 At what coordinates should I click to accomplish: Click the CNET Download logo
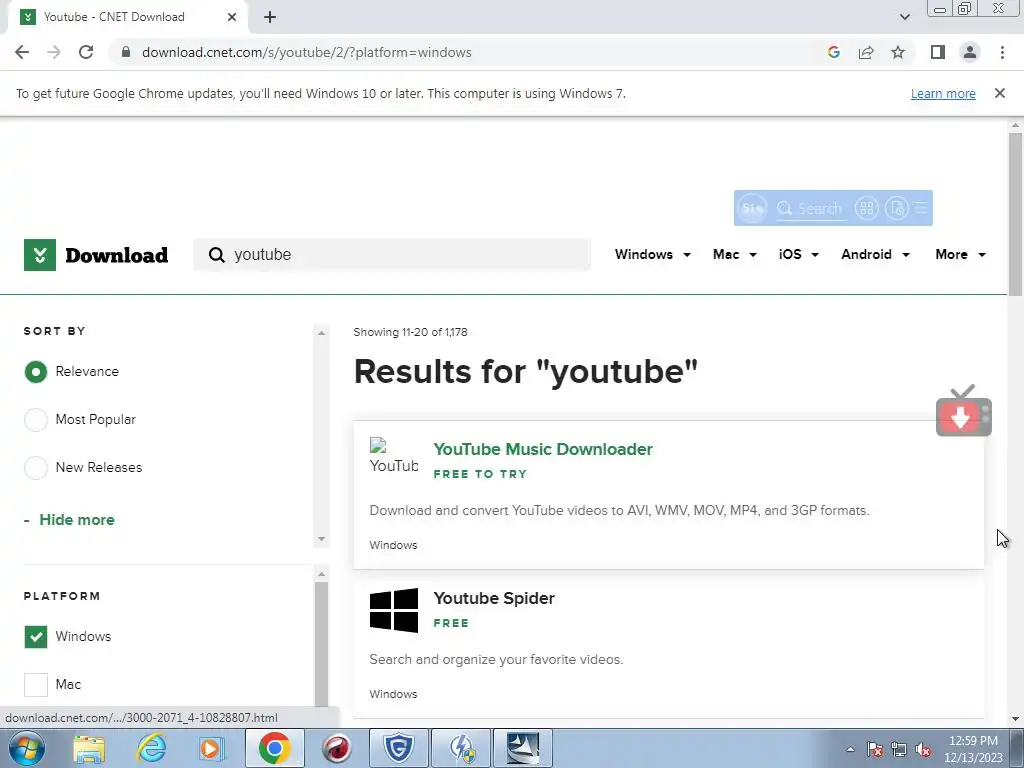click(96, 255)
